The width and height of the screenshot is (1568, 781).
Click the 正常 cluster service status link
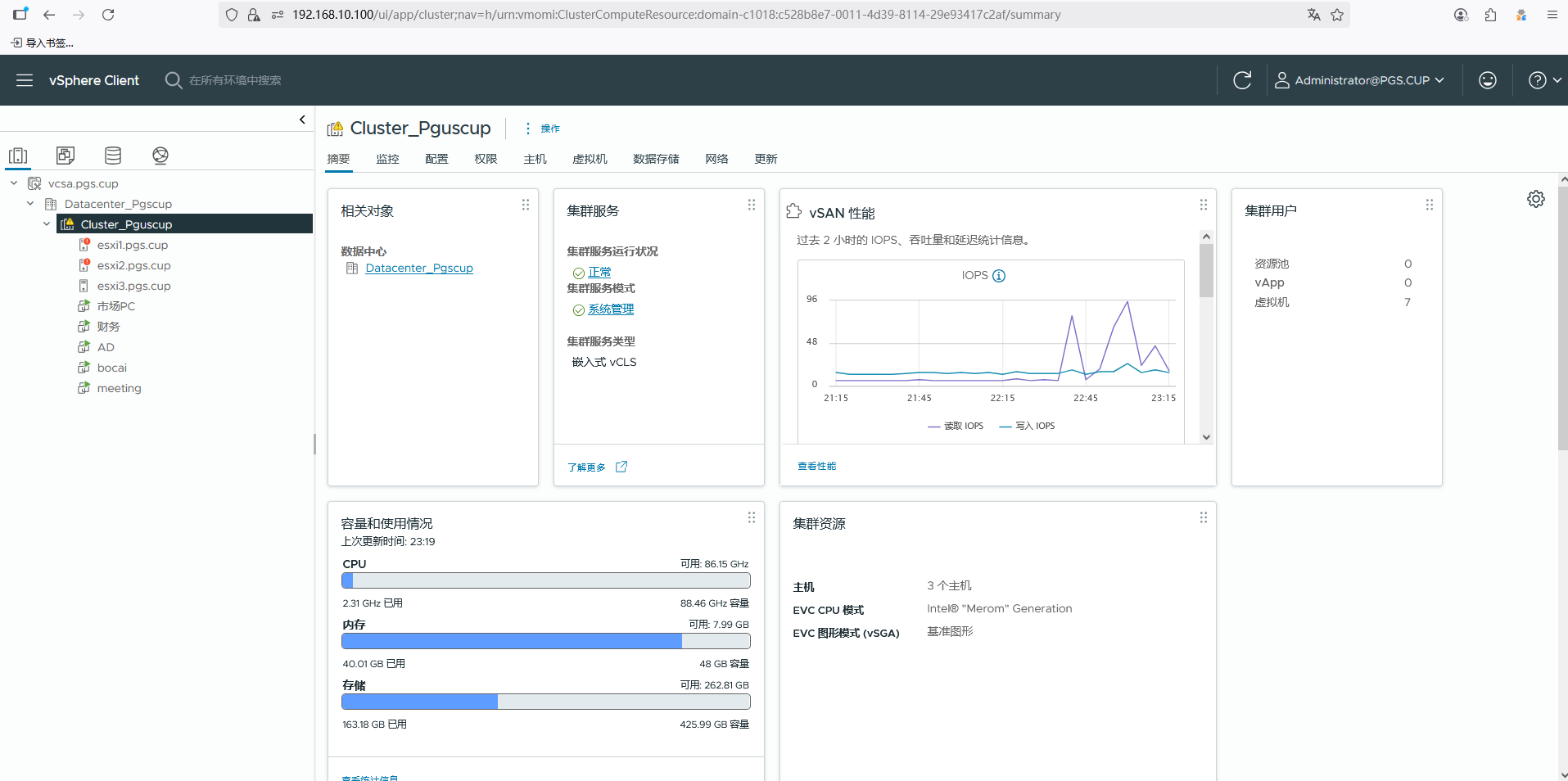pyautogui.click(x=599, y=273)
